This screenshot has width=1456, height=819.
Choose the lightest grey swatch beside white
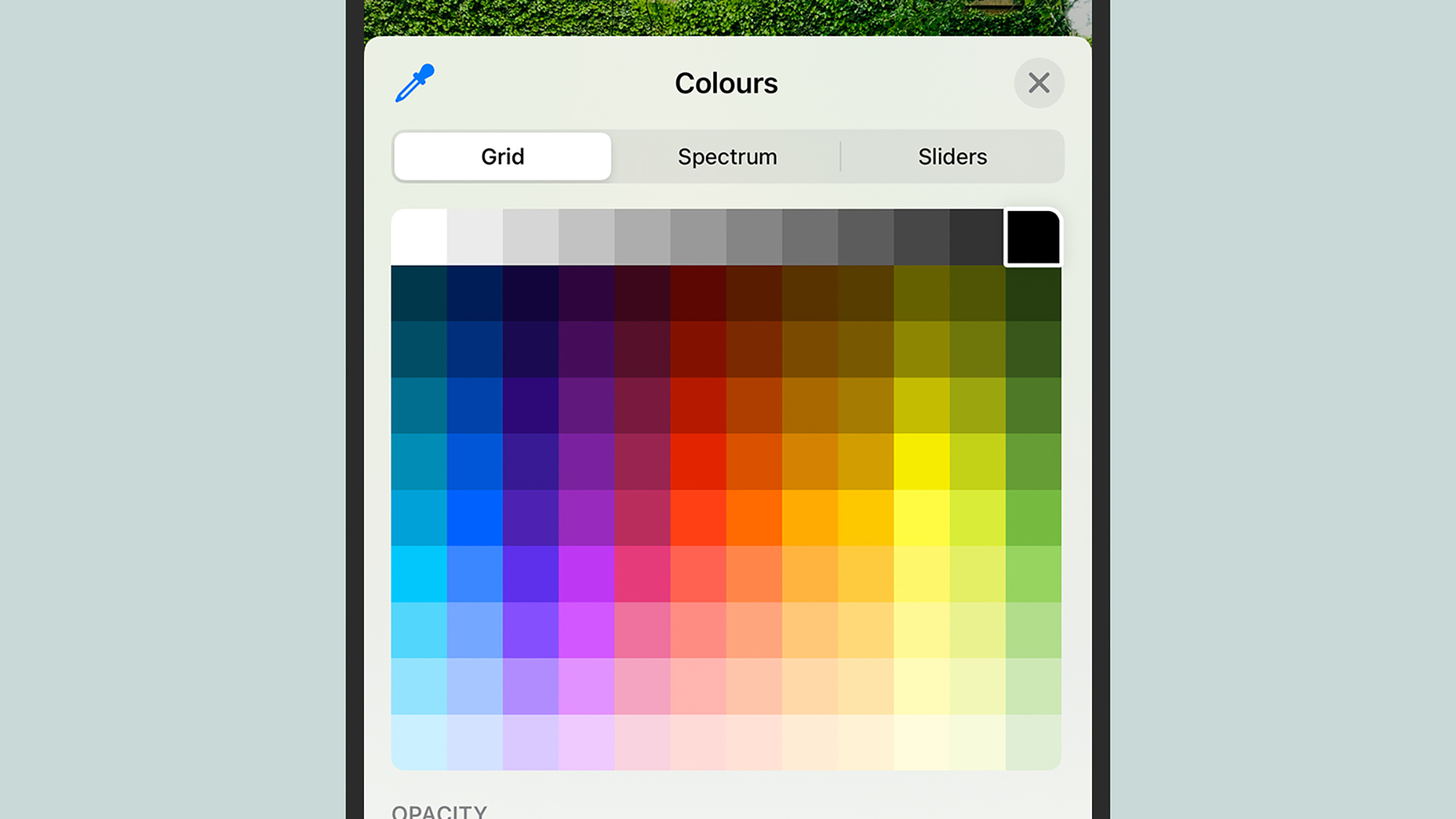point(475,237)
